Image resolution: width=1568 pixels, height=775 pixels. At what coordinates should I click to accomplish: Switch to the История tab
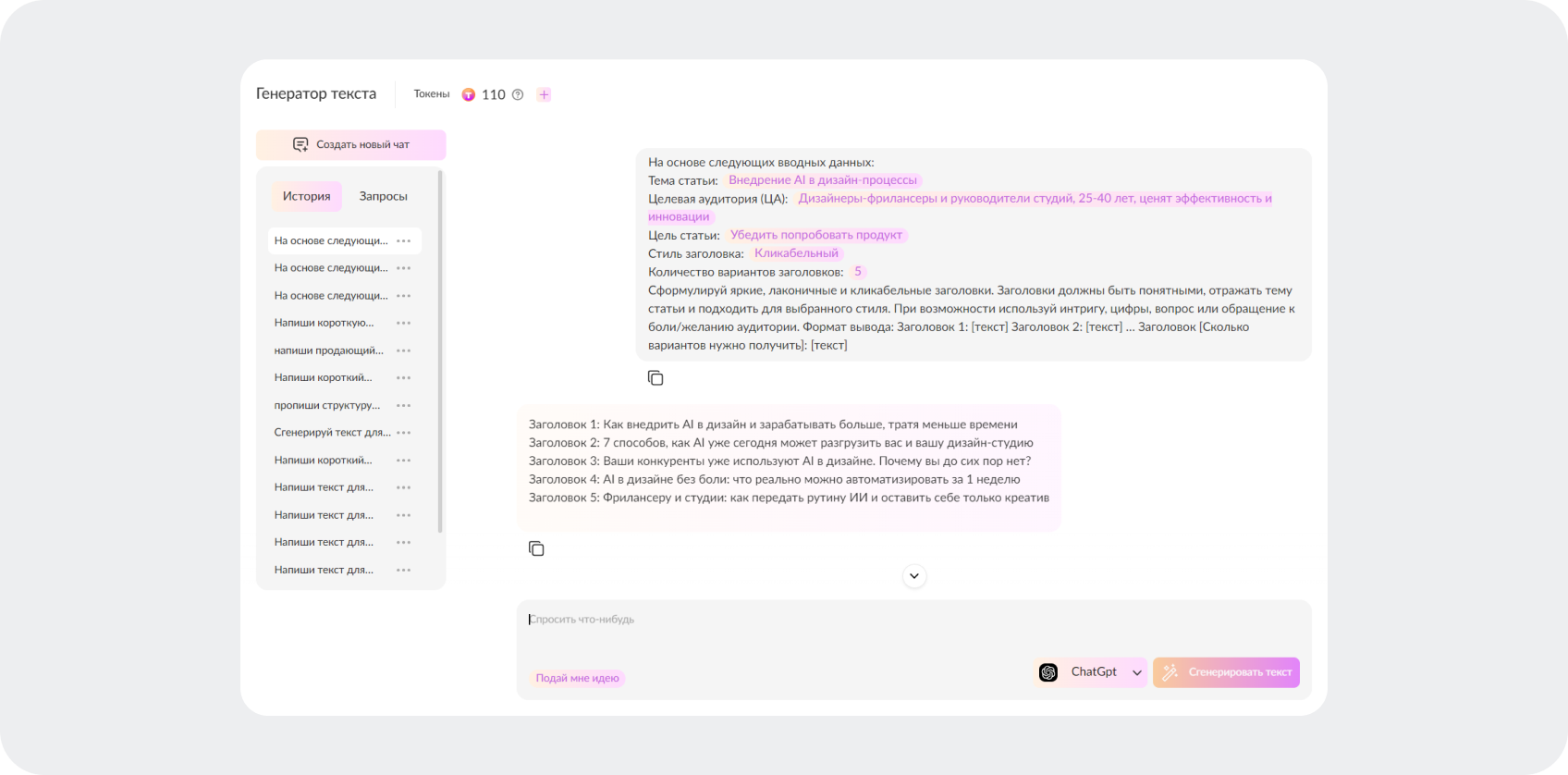point(306,196)
